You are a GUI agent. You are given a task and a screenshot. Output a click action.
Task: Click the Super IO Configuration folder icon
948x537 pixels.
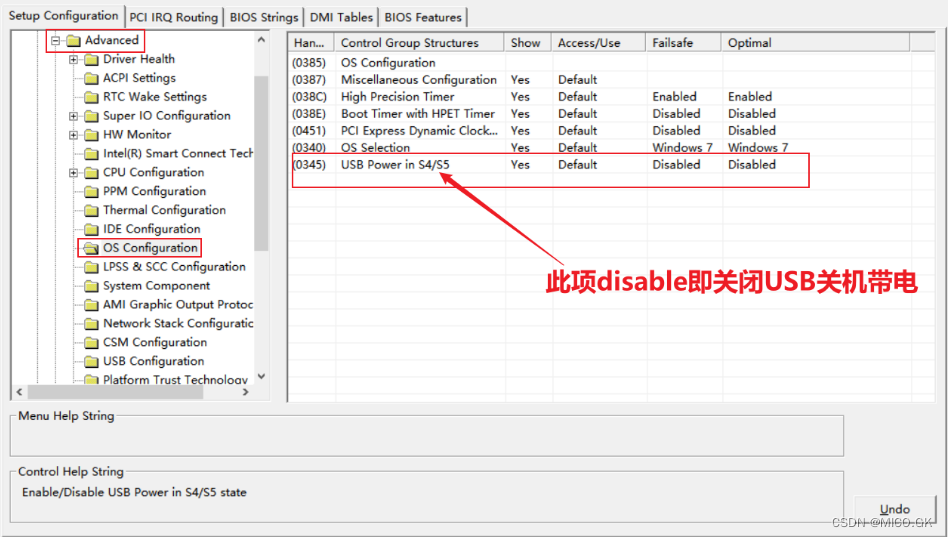(x=91, y=116)
